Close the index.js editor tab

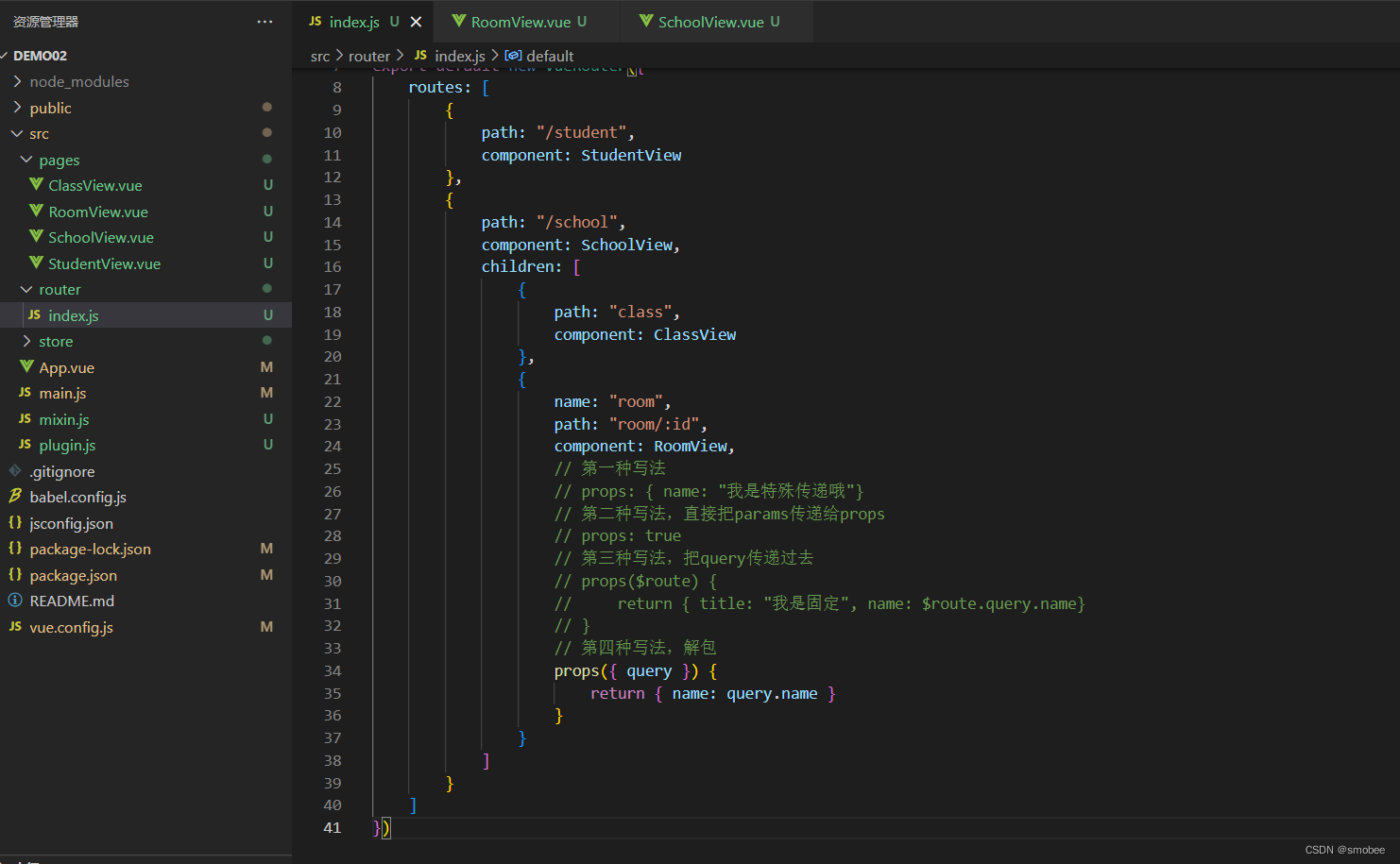(416, 22)
